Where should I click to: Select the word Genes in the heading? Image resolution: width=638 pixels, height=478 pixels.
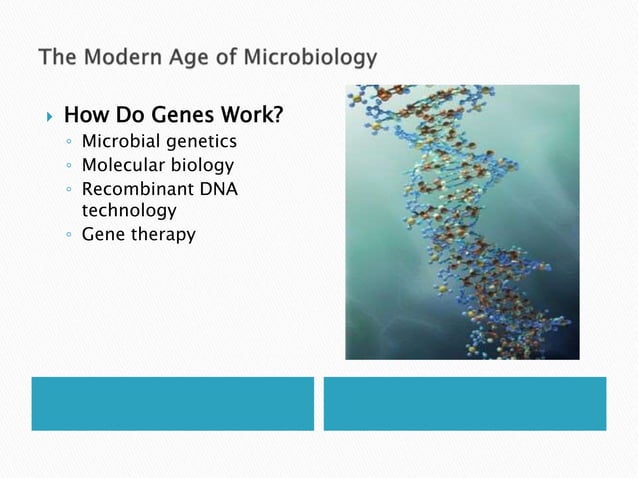coord(182,115)
